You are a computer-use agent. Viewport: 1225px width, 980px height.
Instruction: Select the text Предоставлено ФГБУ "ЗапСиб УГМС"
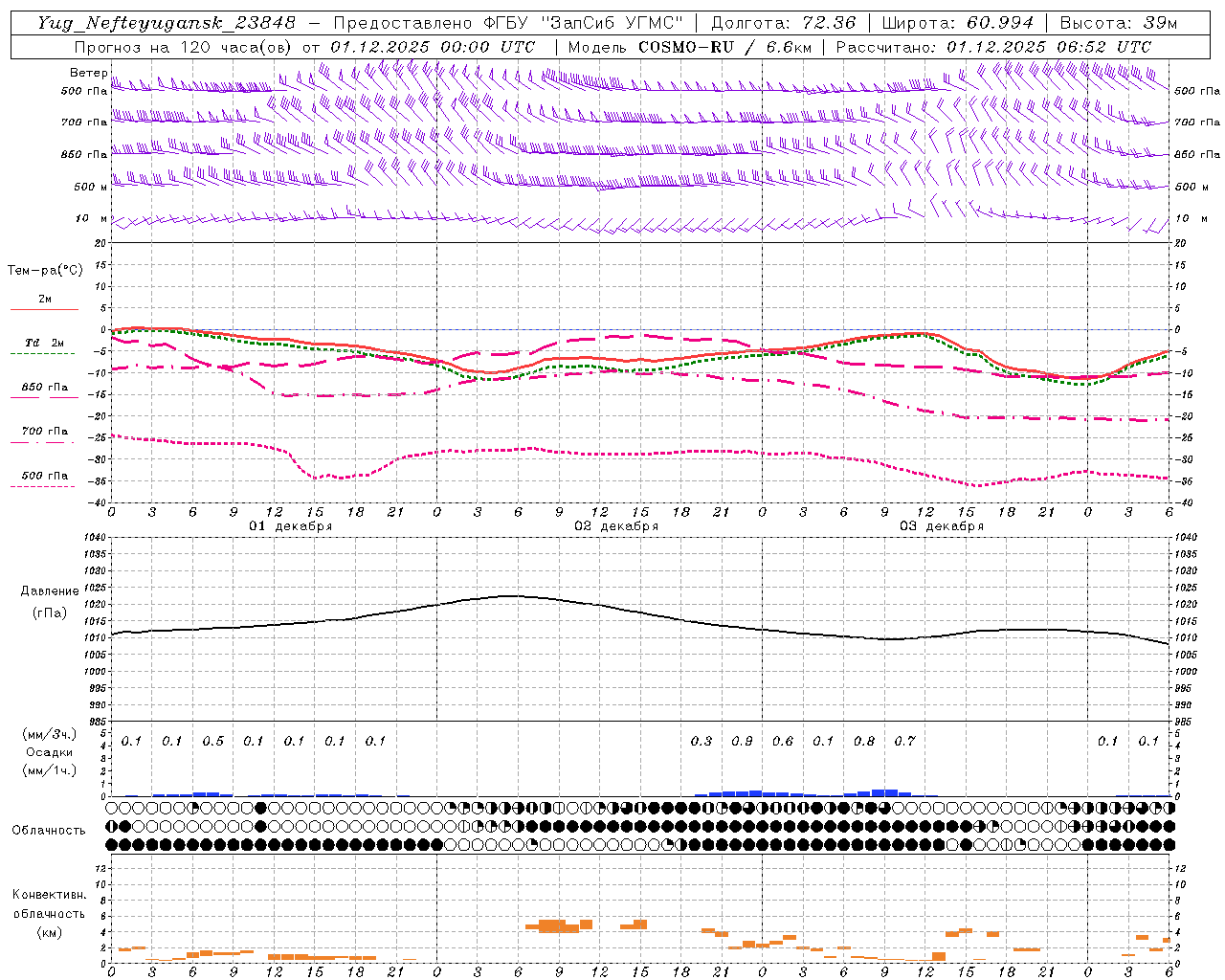click(509, 23)
